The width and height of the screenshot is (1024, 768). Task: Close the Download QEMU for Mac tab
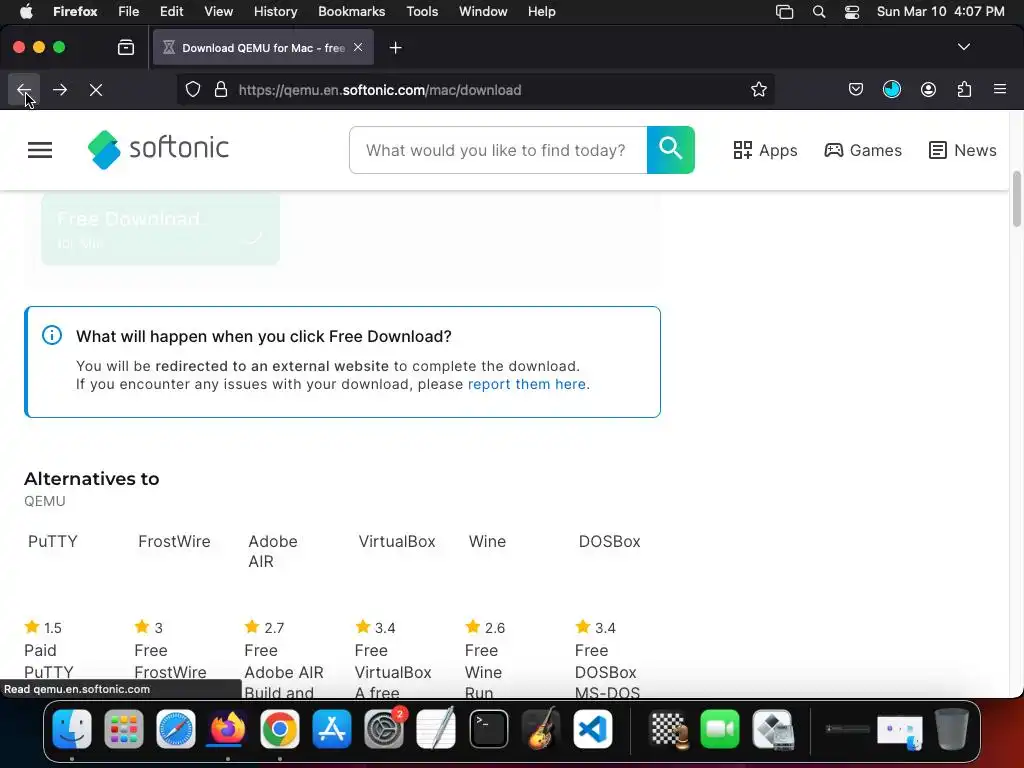click(x=358, y=47)
